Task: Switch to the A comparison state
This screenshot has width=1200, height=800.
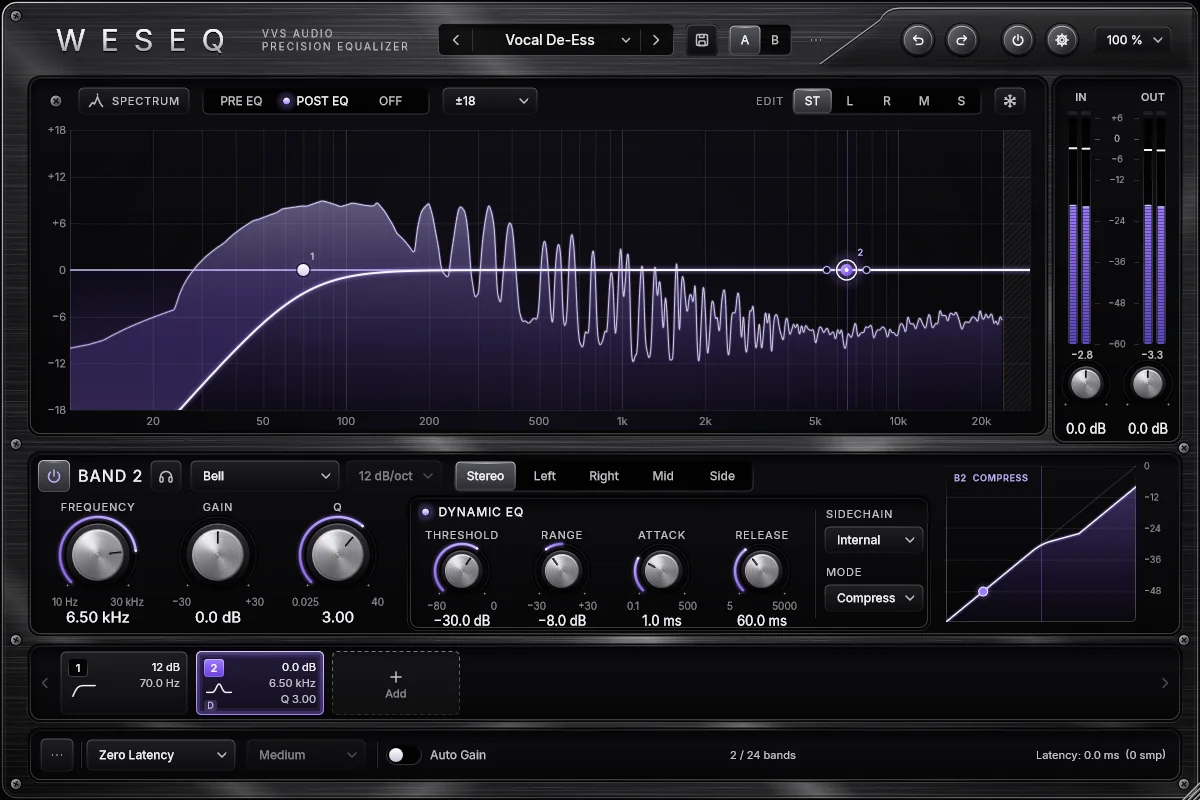Action: point(745,40)
